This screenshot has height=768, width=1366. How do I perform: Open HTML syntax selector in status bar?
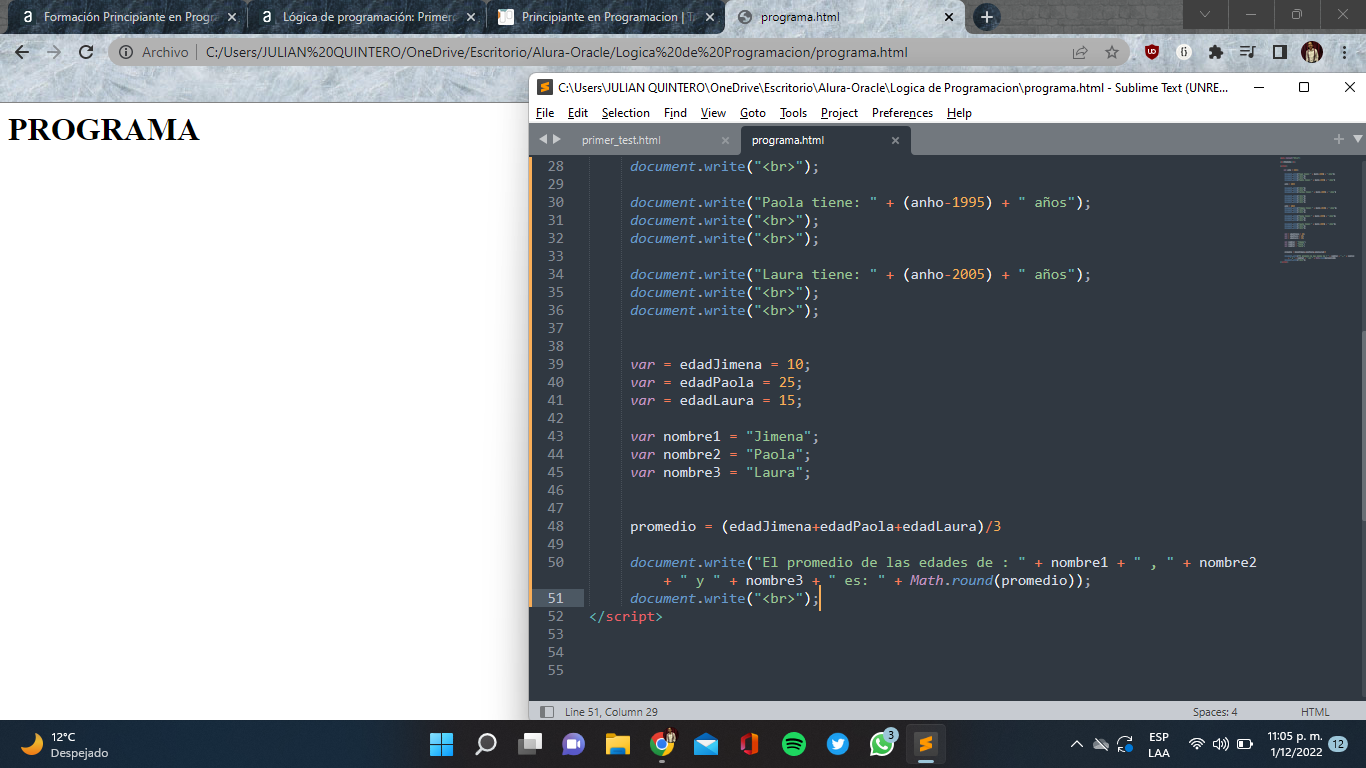[x=1315, y=712]
